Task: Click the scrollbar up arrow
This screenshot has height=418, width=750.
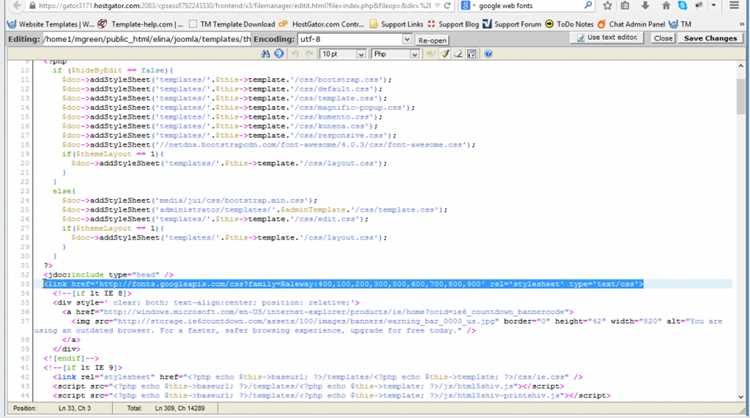Action: click(x=741, y=66)
